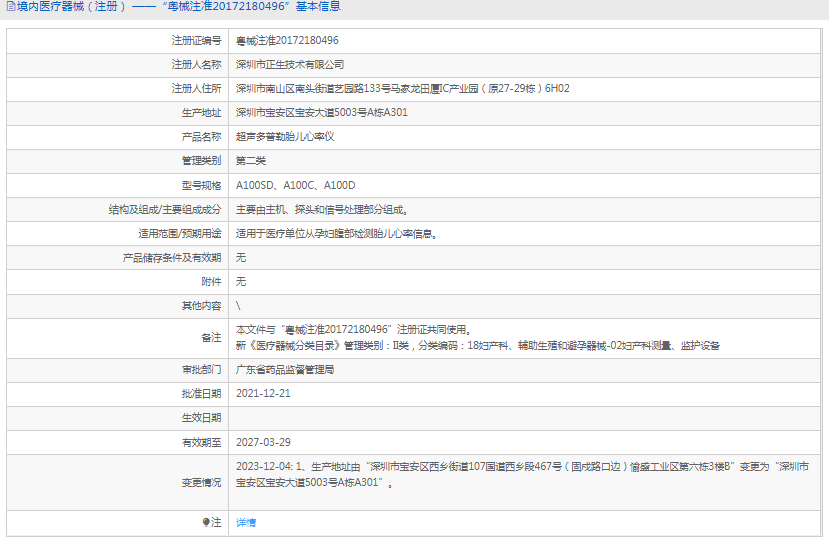The height and width of the screenshot is (543, 829).
Task: Select expiry date 2027-03-29
Action: 263,442
